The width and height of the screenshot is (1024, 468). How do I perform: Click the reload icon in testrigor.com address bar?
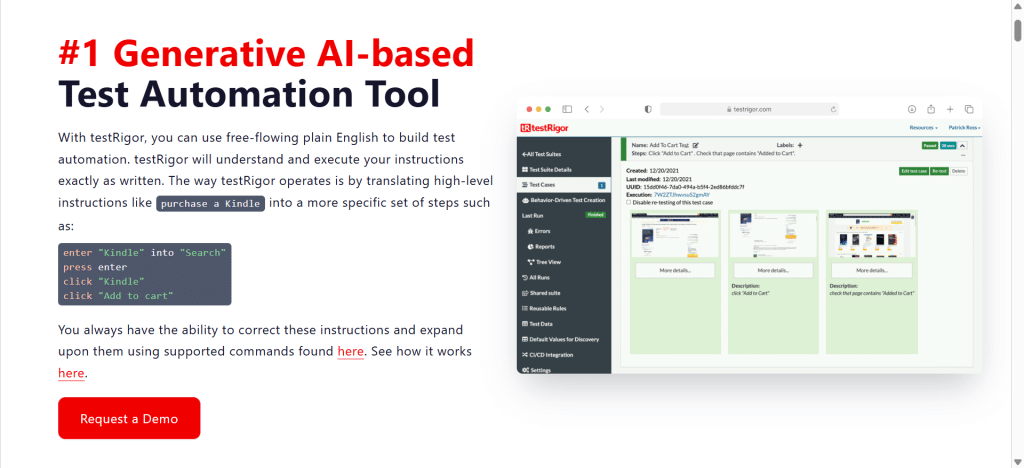tap(833, 110)
